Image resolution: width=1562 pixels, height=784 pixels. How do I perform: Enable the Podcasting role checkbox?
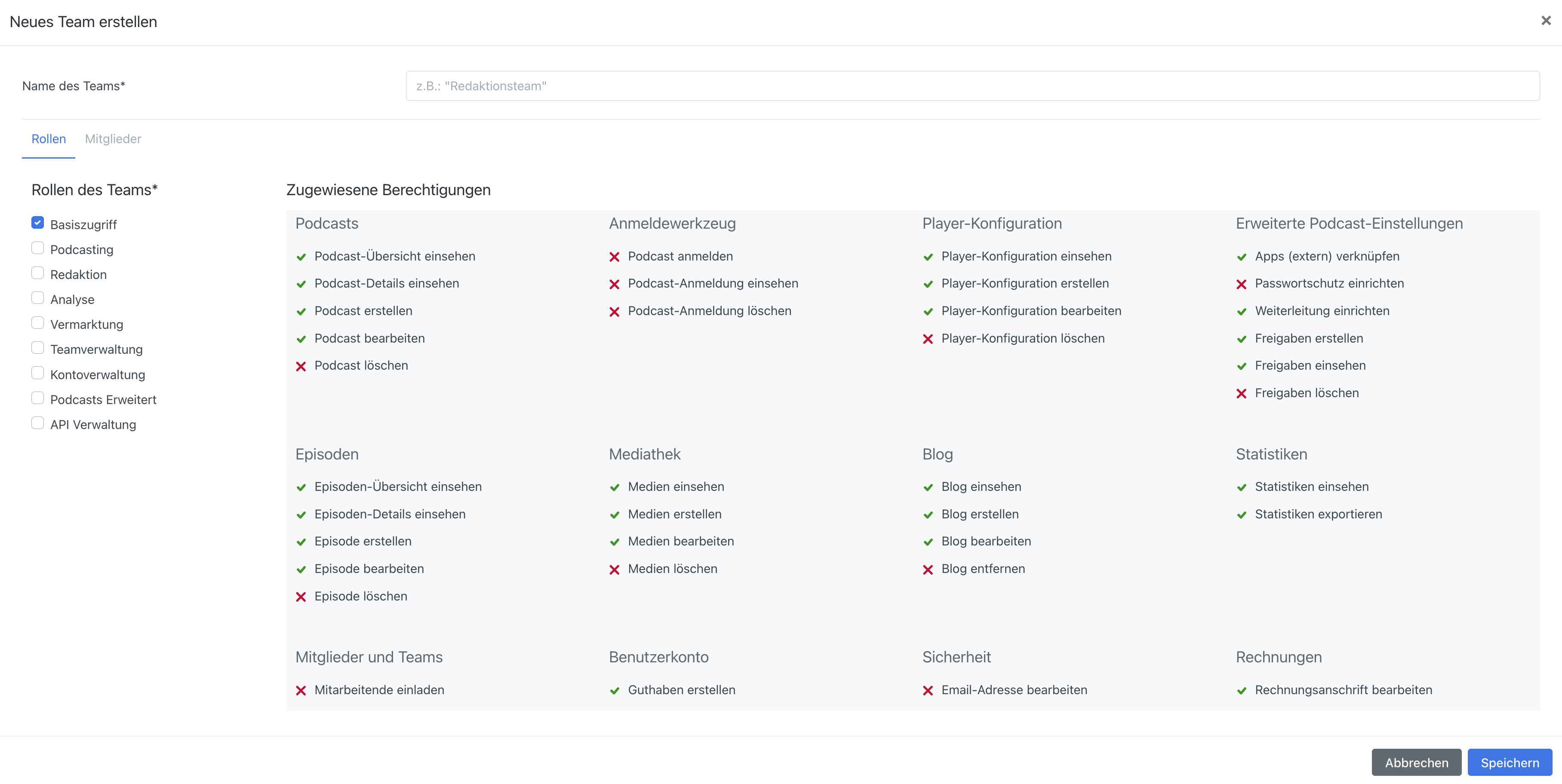coord(37,248)
